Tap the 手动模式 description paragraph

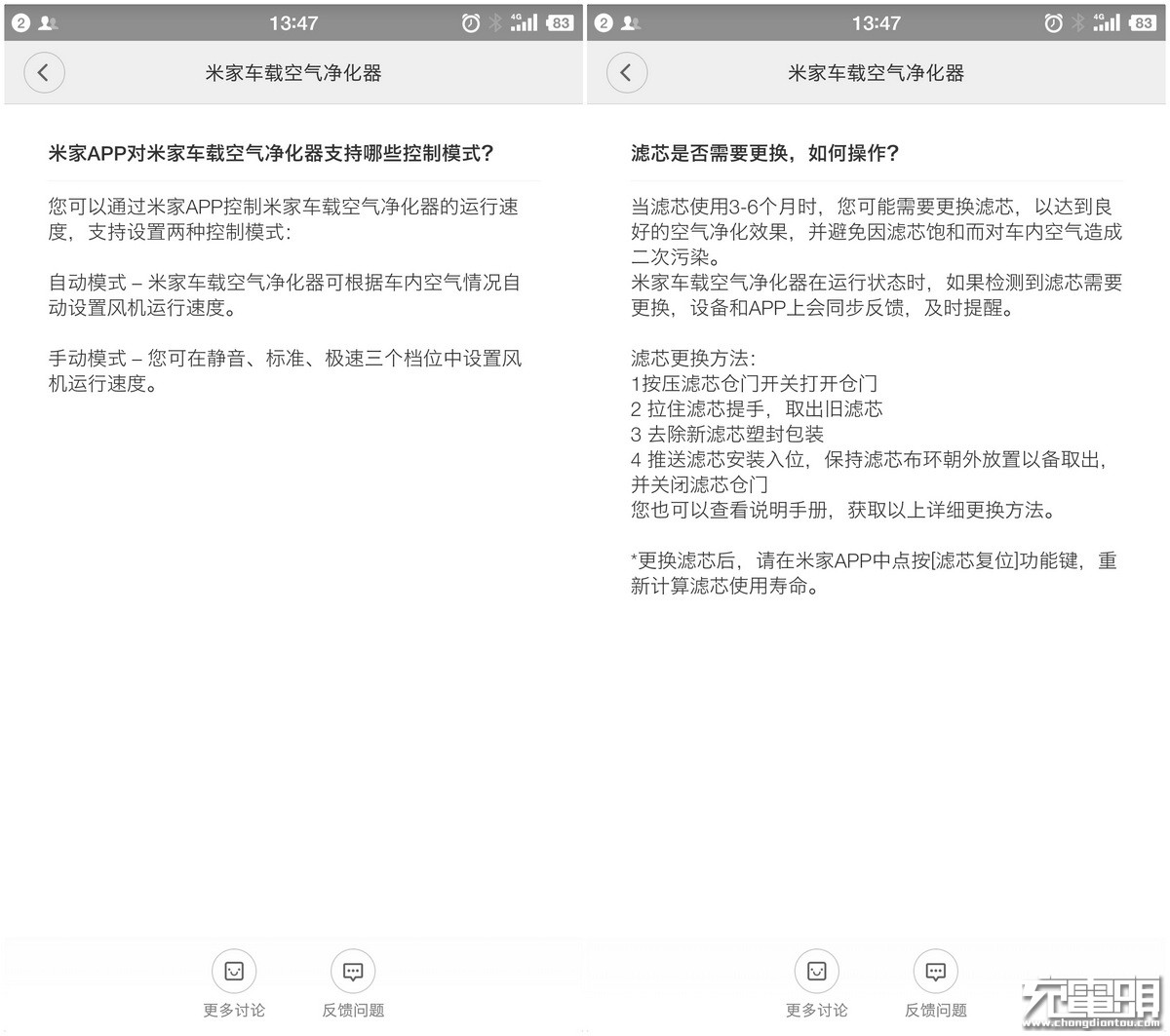pyautogui.click(x=286, y=371)
